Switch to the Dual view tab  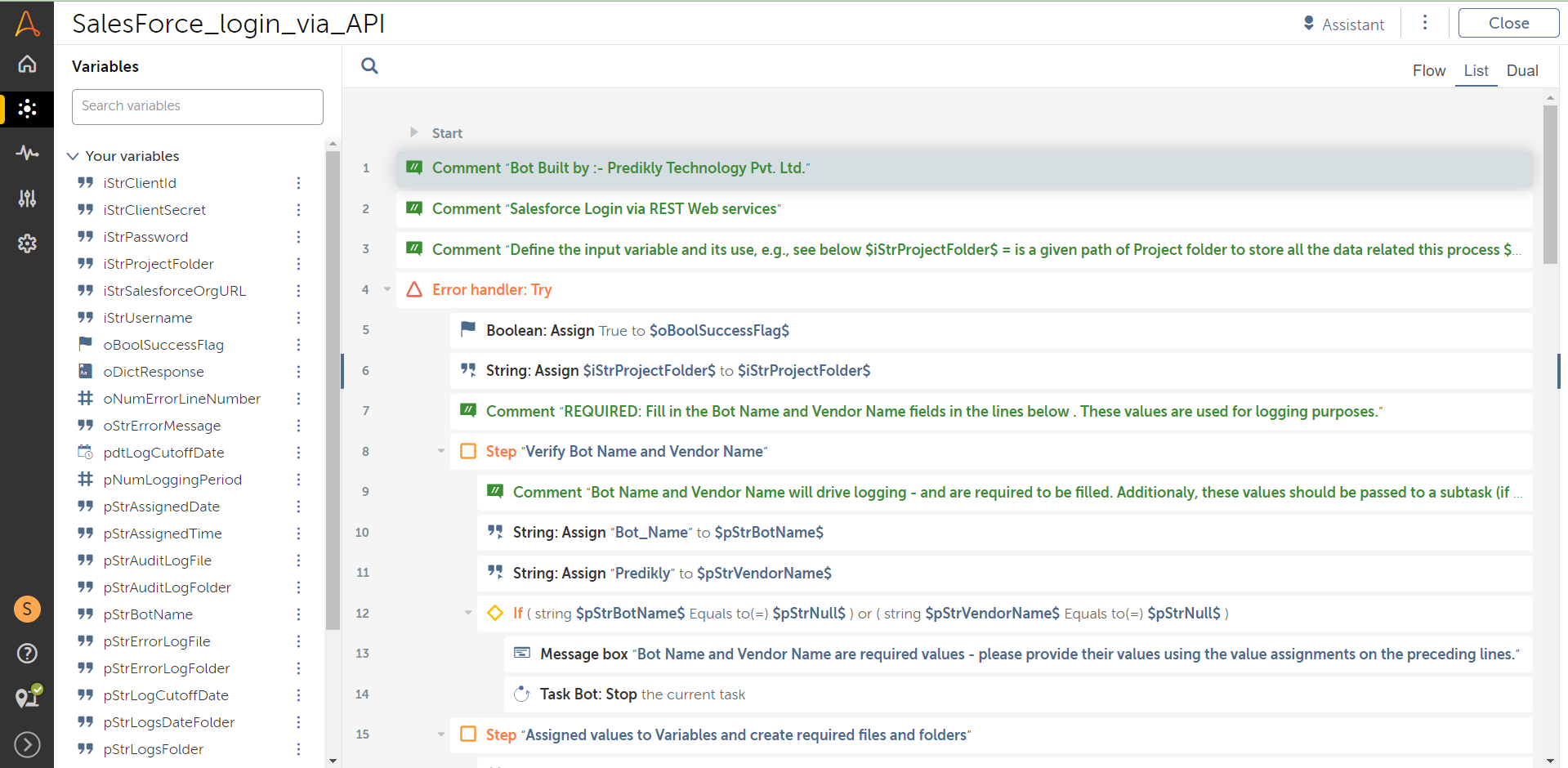tap(1521, 70)
